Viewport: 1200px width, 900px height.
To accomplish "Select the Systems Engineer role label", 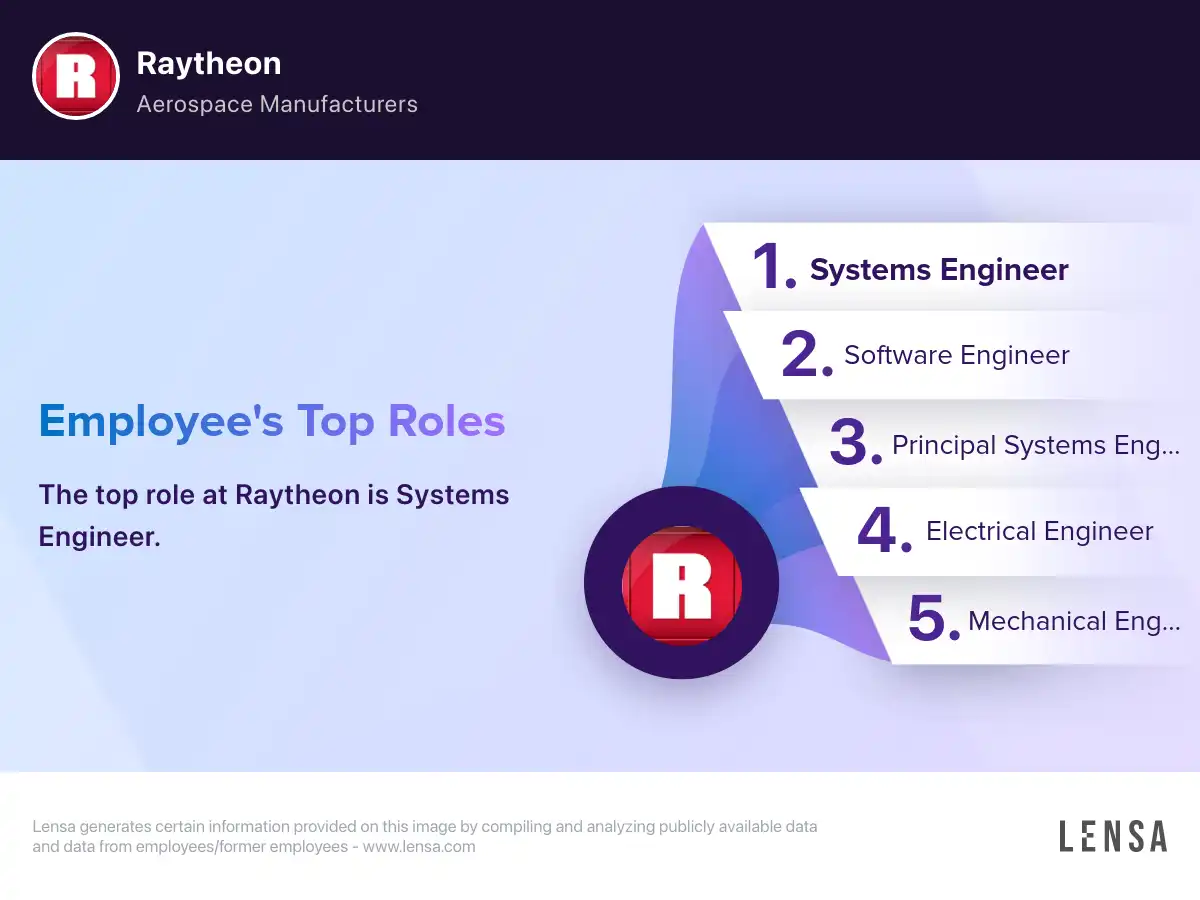I will pos(939,270).
